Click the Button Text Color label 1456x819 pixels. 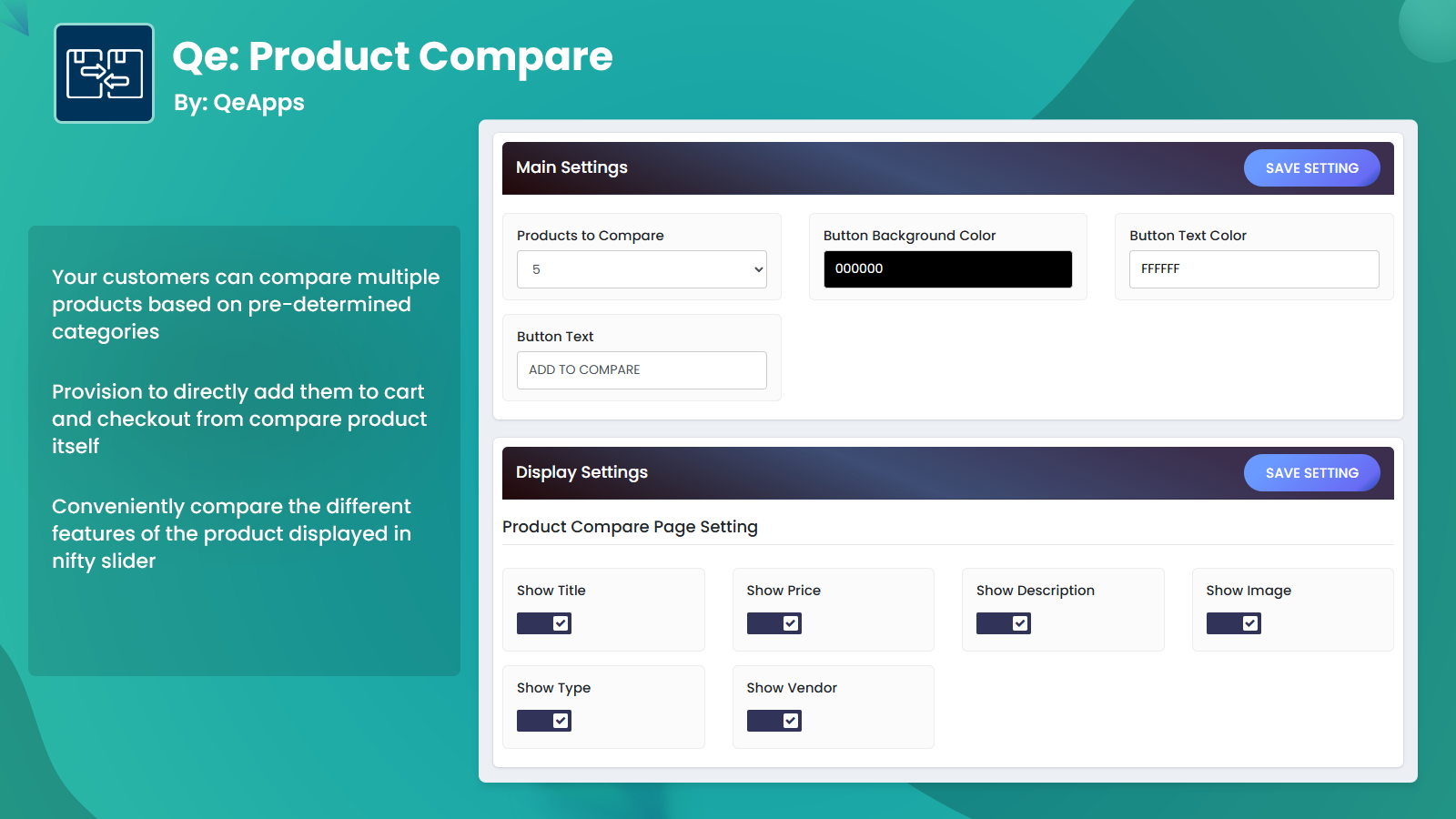1188,236
